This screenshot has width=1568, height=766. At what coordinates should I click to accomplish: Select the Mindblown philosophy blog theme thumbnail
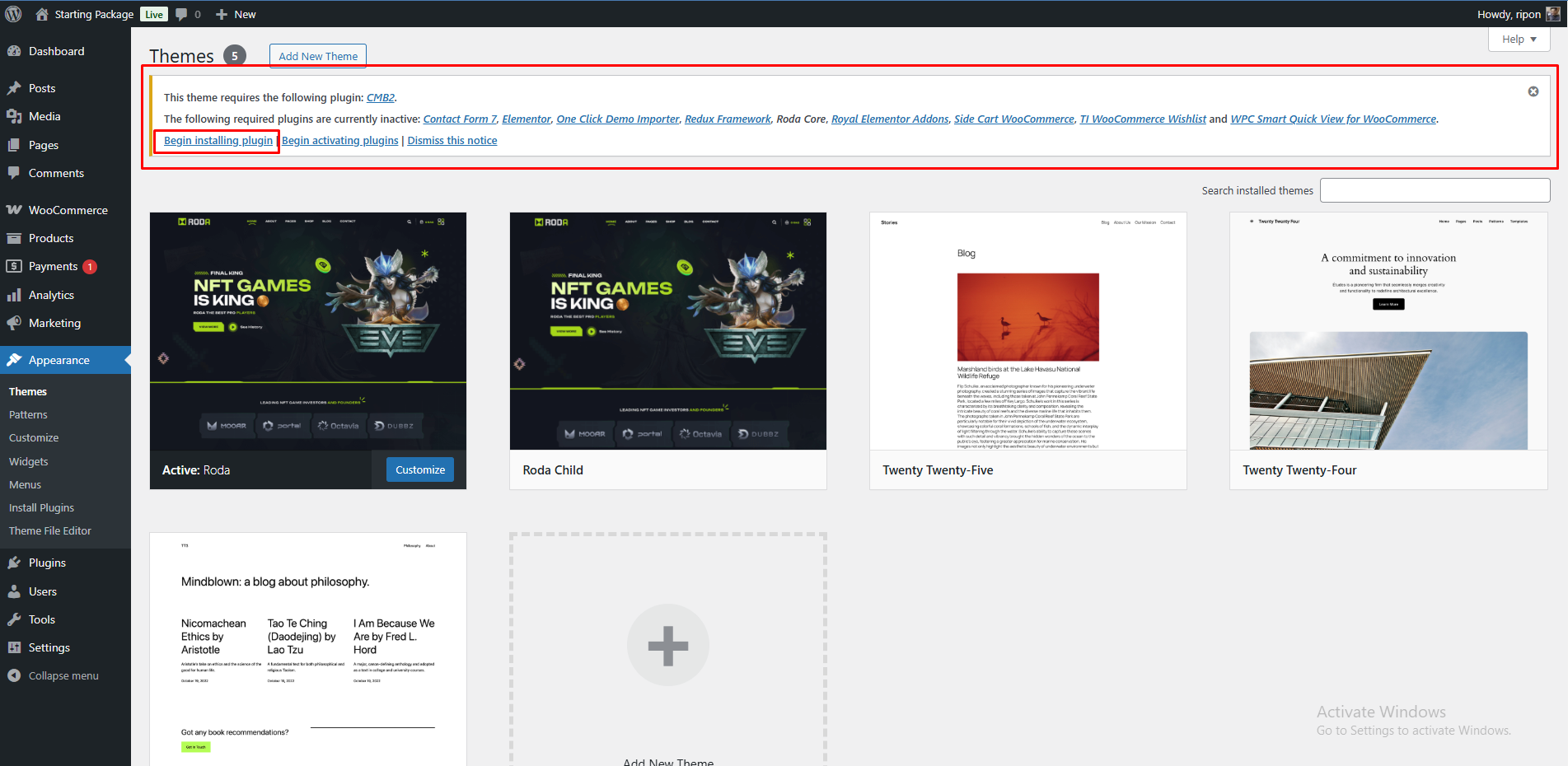308,649
